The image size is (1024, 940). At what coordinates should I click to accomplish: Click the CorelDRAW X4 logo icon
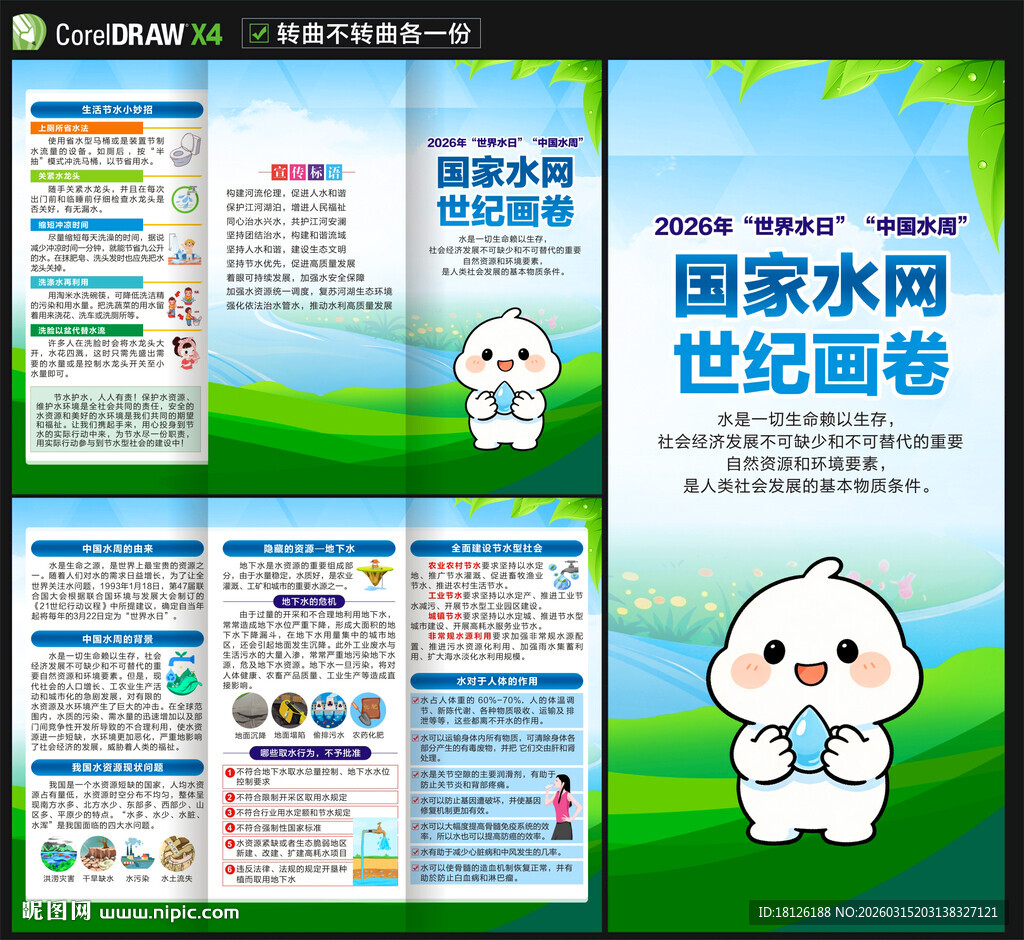(x=29, y=32)
